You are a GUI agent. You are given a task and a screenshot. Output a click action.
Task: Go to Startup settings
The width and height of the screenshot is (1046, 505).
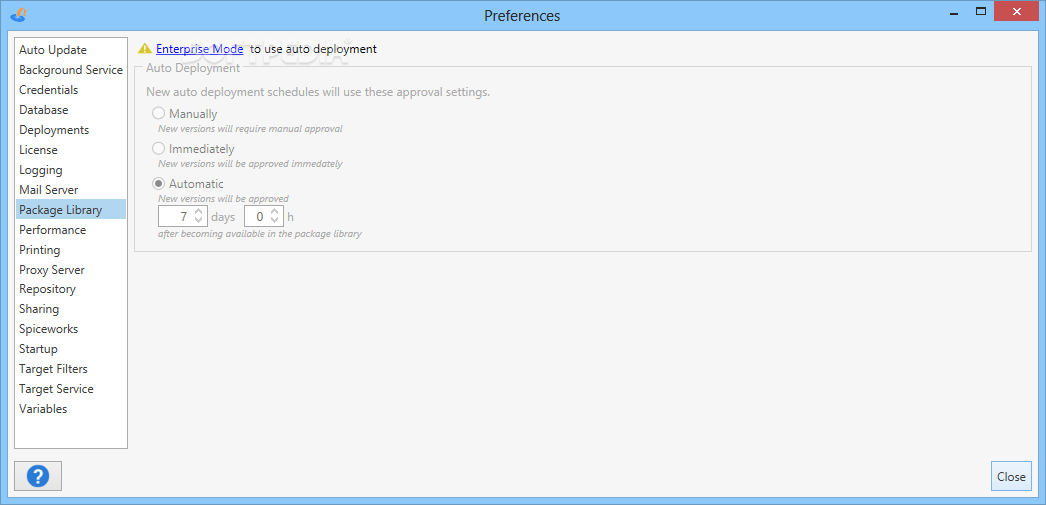[x=71, y=349]
